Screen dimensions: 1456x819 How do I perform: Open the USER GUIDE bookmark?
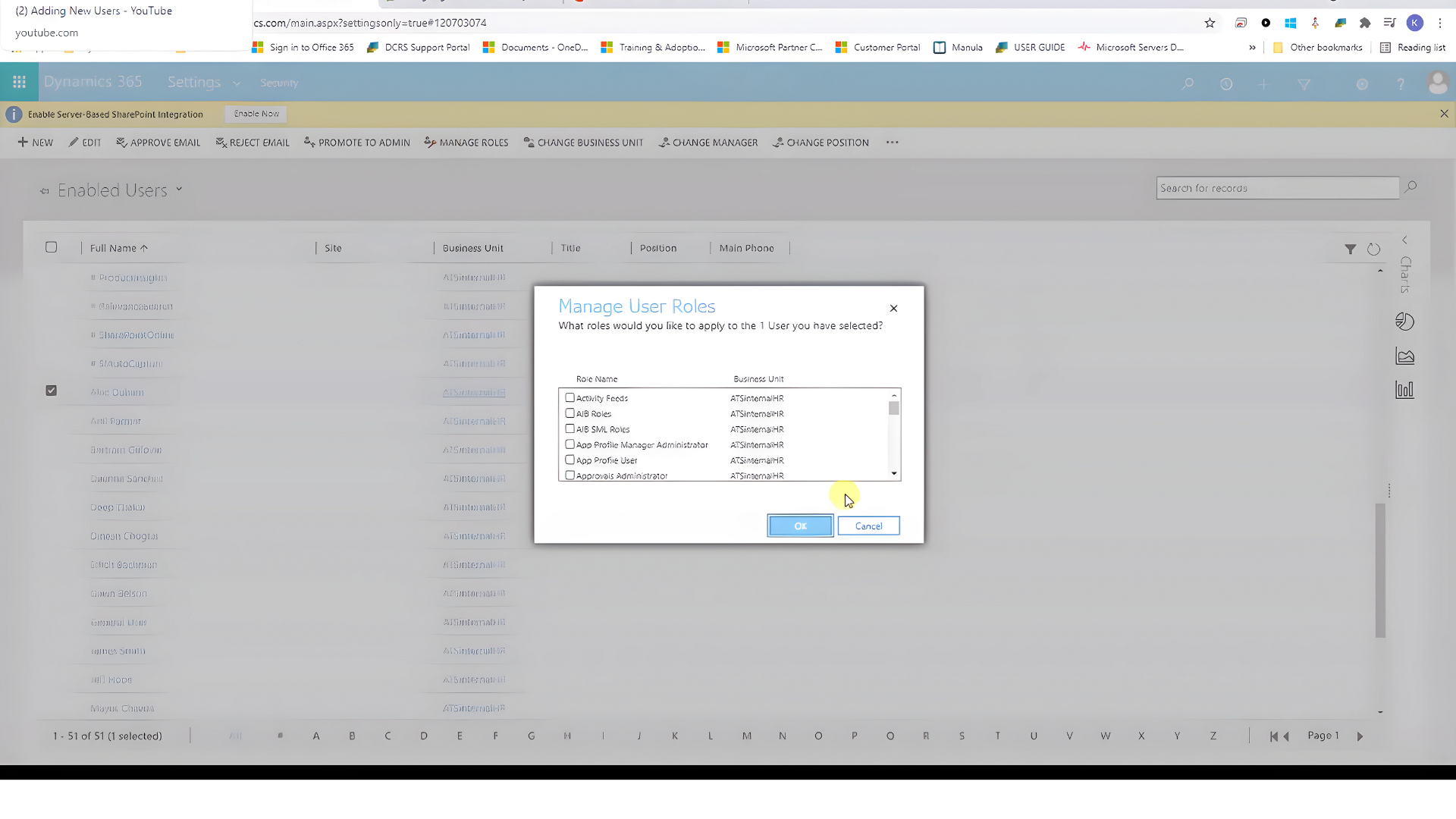click(1031, 47)
